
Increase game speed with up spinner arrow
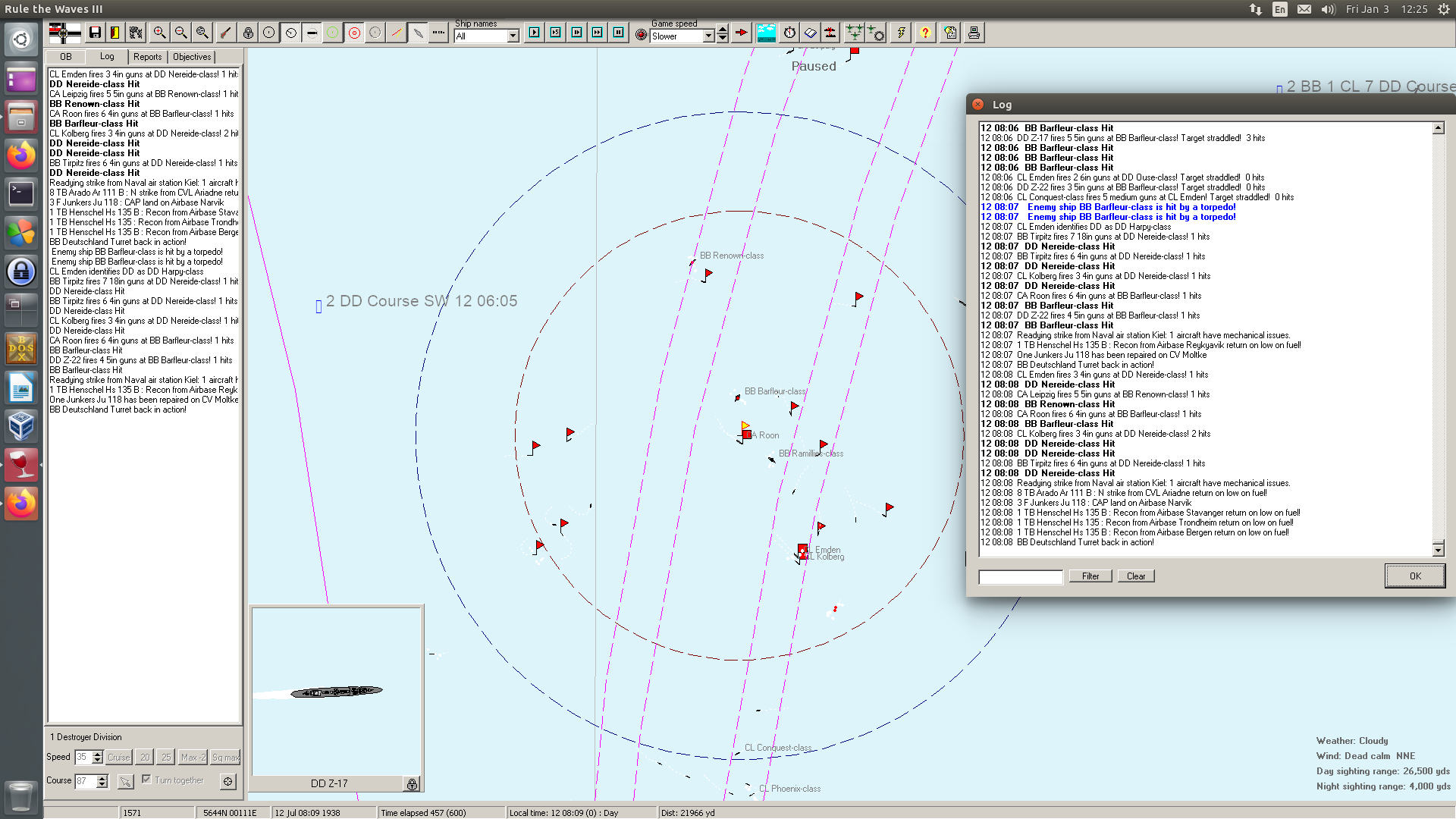(x=723, y=30)
